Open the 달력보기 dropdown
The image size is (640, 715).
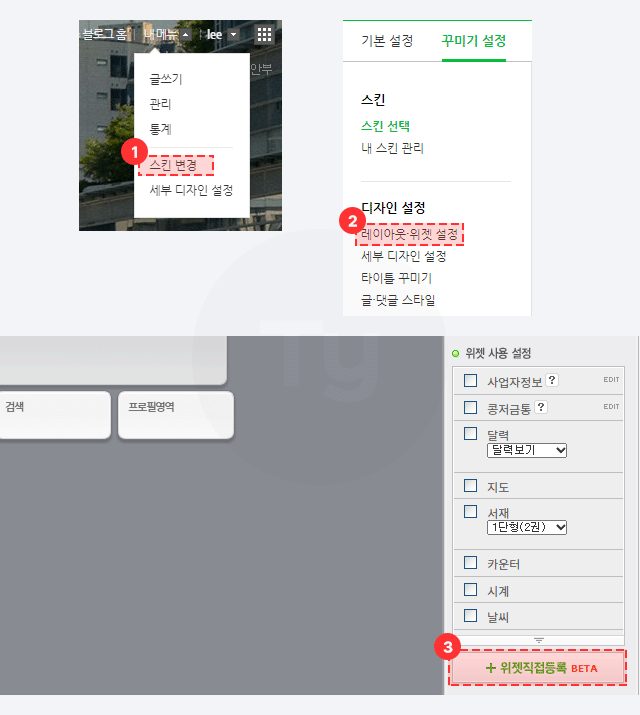[x=527, y=450]
